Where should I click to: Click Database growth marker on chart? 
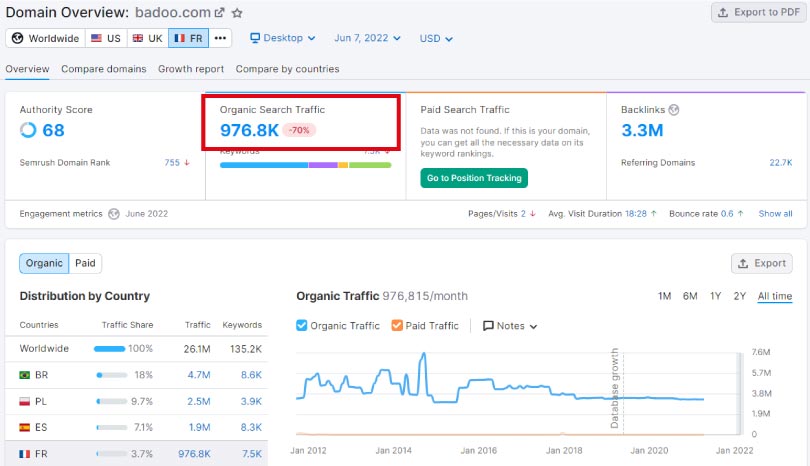pos(615,389)
